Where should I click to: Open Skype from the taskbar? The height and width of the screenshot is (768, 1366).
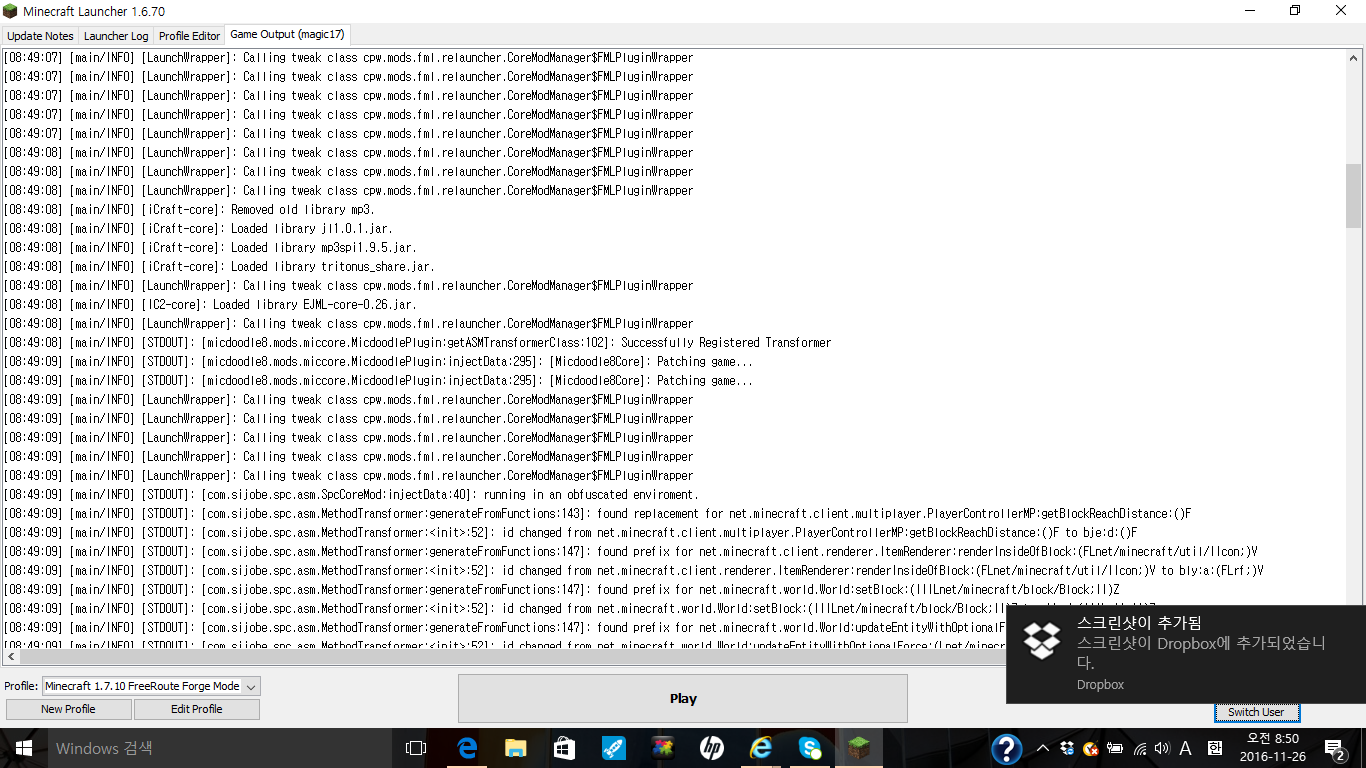(810, 748)
